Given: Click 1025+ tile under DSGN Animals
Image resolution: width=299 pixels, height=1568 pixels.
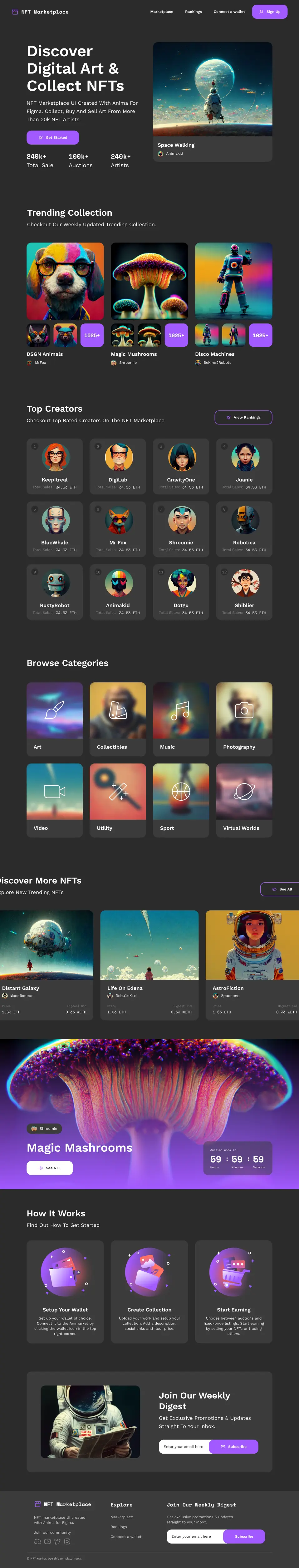Looking at the screenshot, I should 92,335.
